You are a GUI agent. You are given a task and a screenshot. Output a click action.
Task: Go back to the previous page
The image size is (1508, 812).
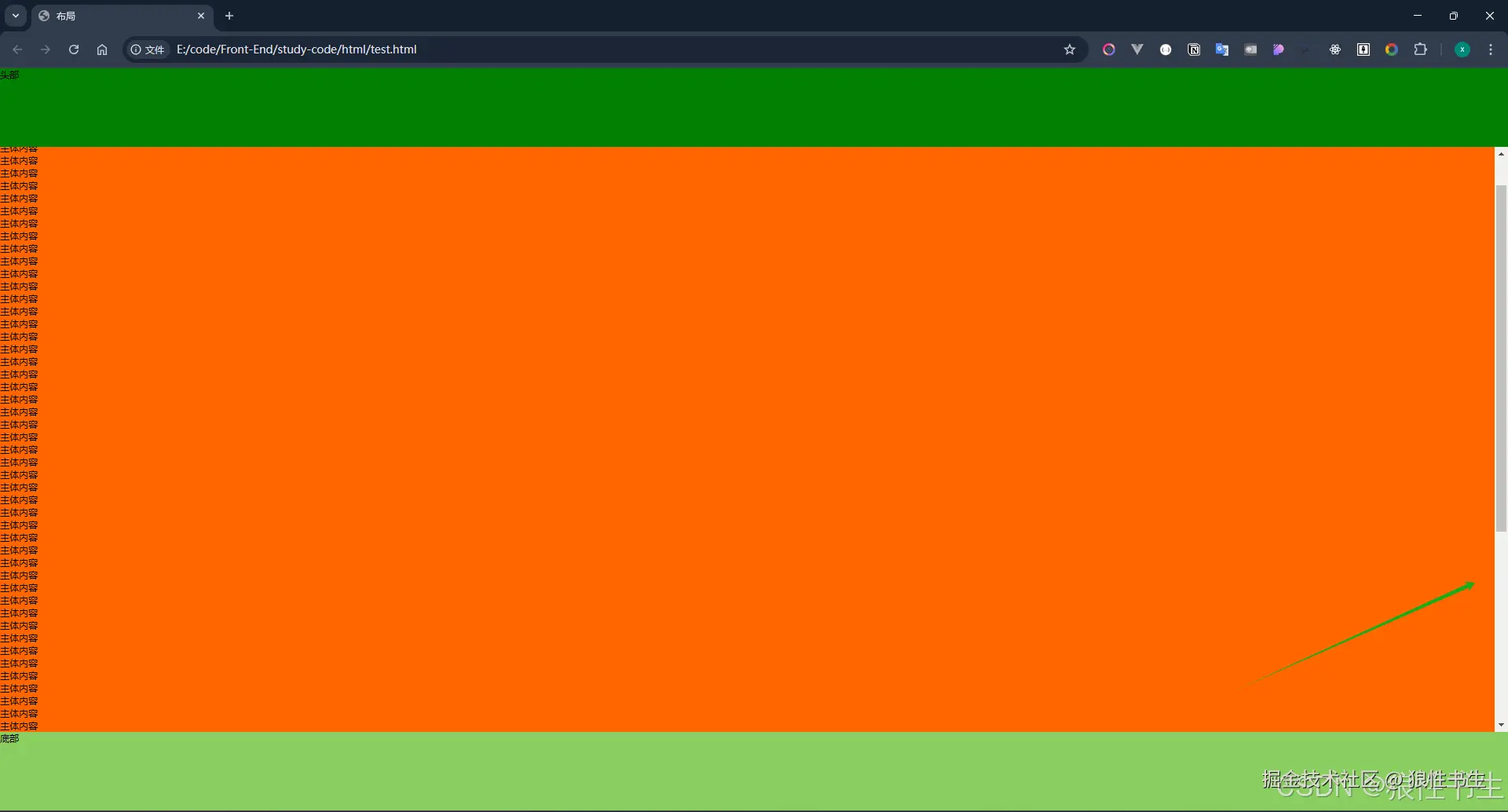tap(17, 49)
